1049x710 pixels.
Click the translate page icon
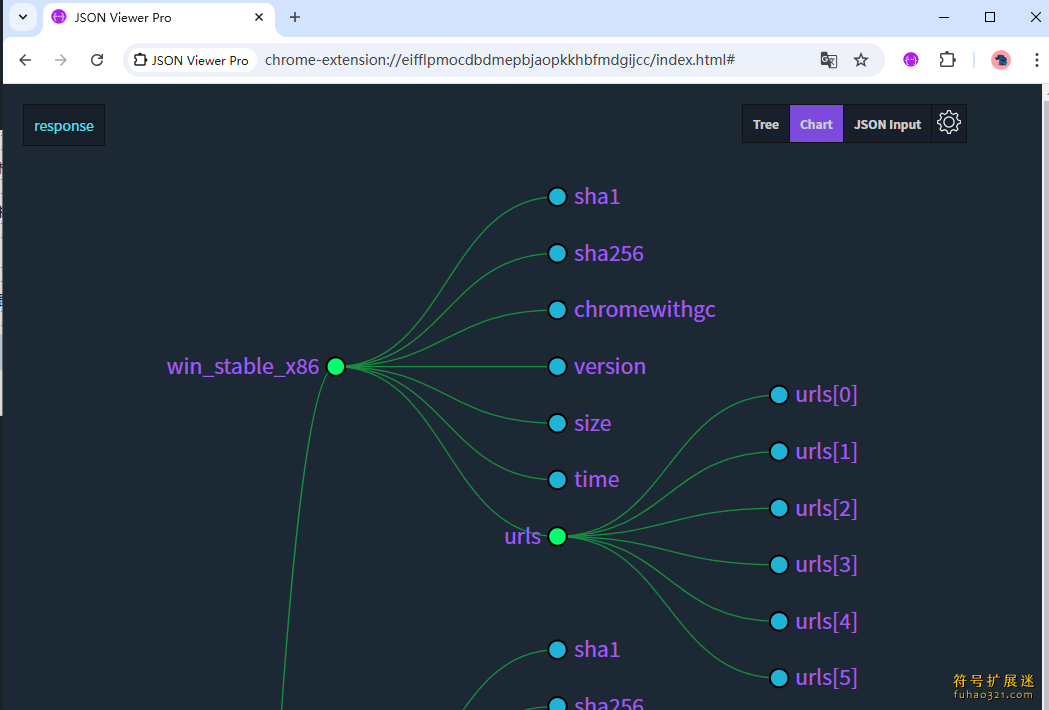point(828,60)
